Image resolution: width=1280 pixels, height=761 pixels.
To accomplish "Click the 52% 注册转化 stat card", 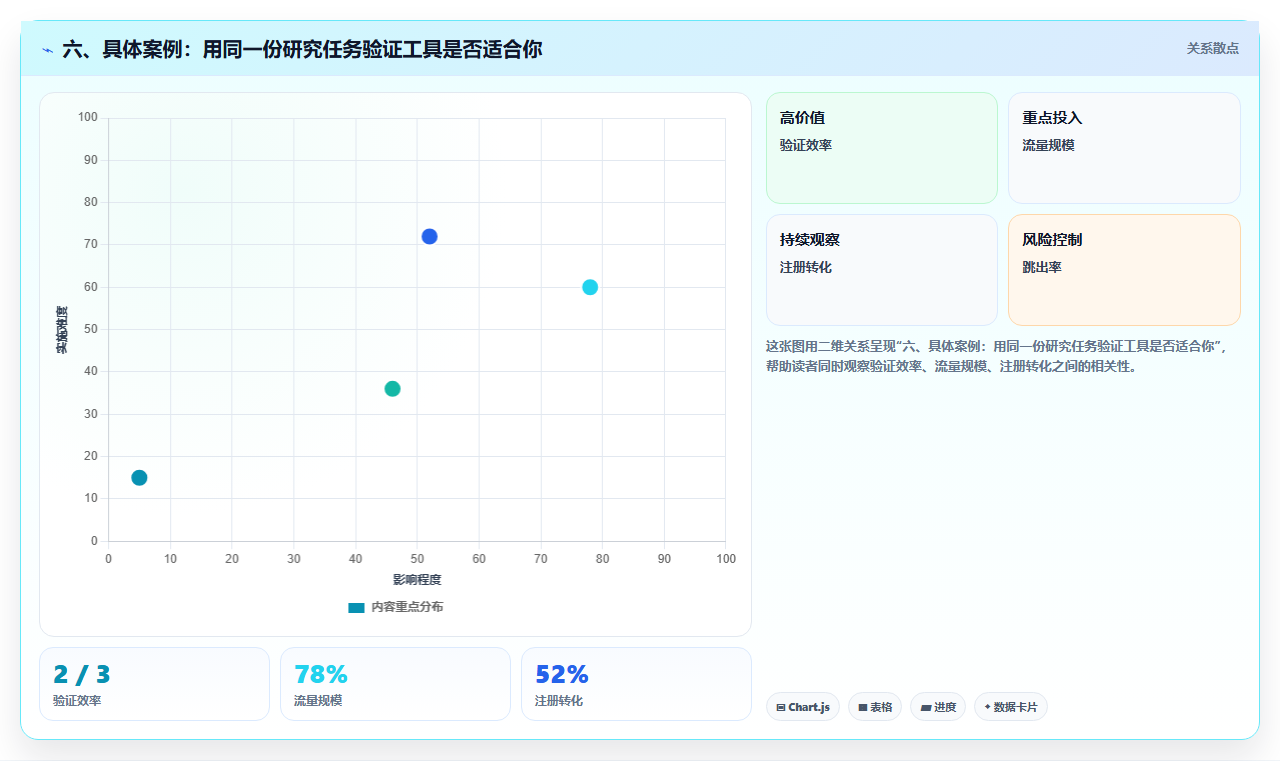I will pos(636,684).
